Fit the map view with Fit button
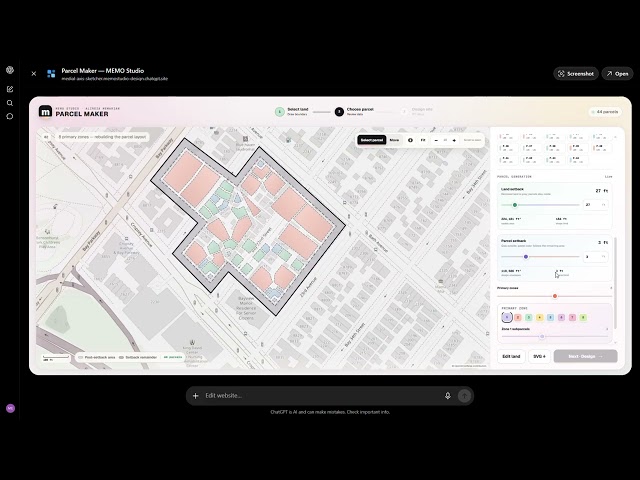Screen dimensions: 640x480 (x=423, y=140)
